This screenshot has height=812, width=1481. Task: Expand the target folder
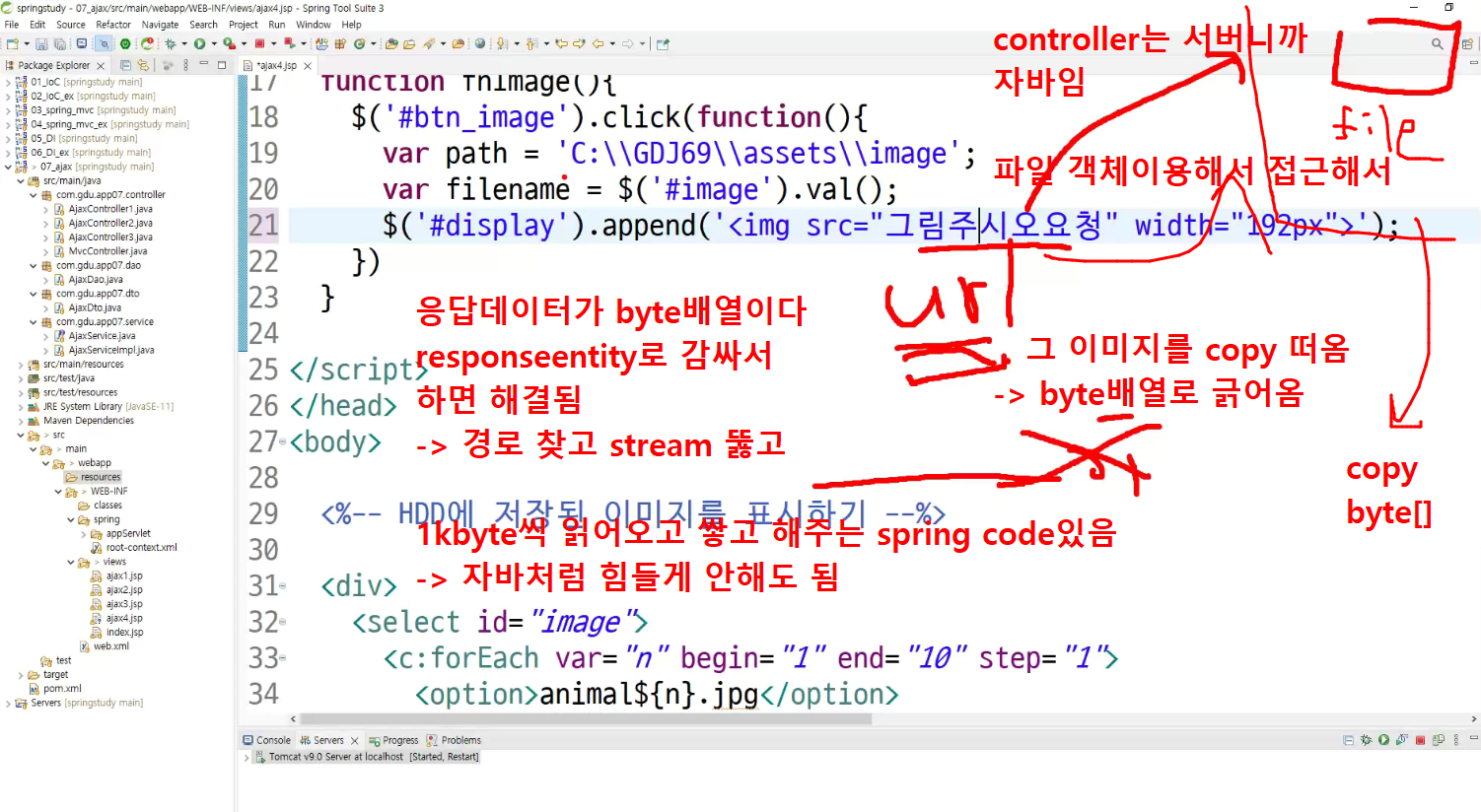pos(21,675)
